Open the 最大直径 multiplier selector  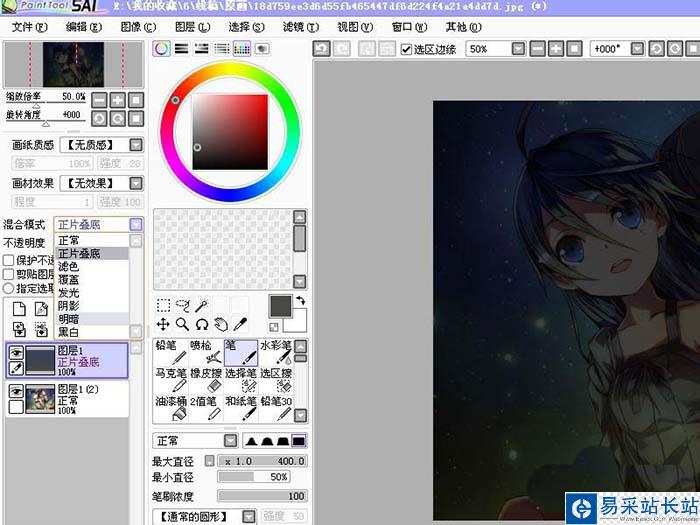pos(209,461)
